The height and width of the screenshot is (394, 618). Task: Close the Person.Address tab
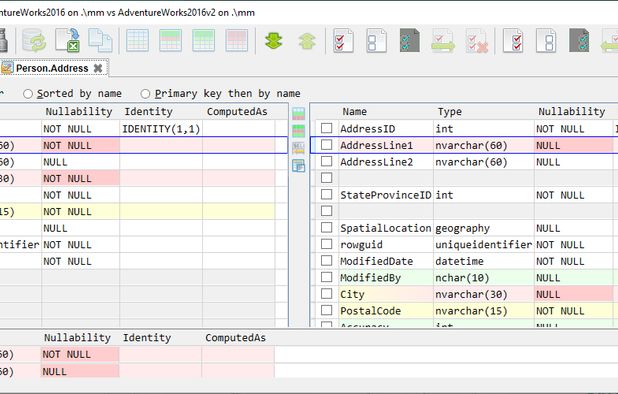point(98,68)
